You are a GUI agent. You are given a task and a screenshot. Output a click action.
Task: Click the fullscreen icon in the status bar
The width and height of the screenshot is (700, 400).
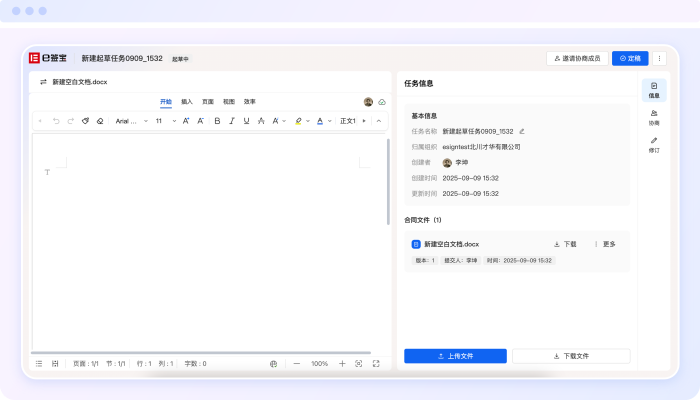(376, 364)
